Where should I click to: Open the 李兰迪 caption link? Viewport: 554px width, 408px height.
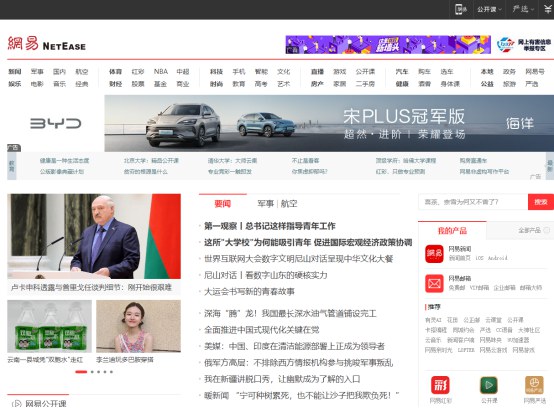point(125,360)
